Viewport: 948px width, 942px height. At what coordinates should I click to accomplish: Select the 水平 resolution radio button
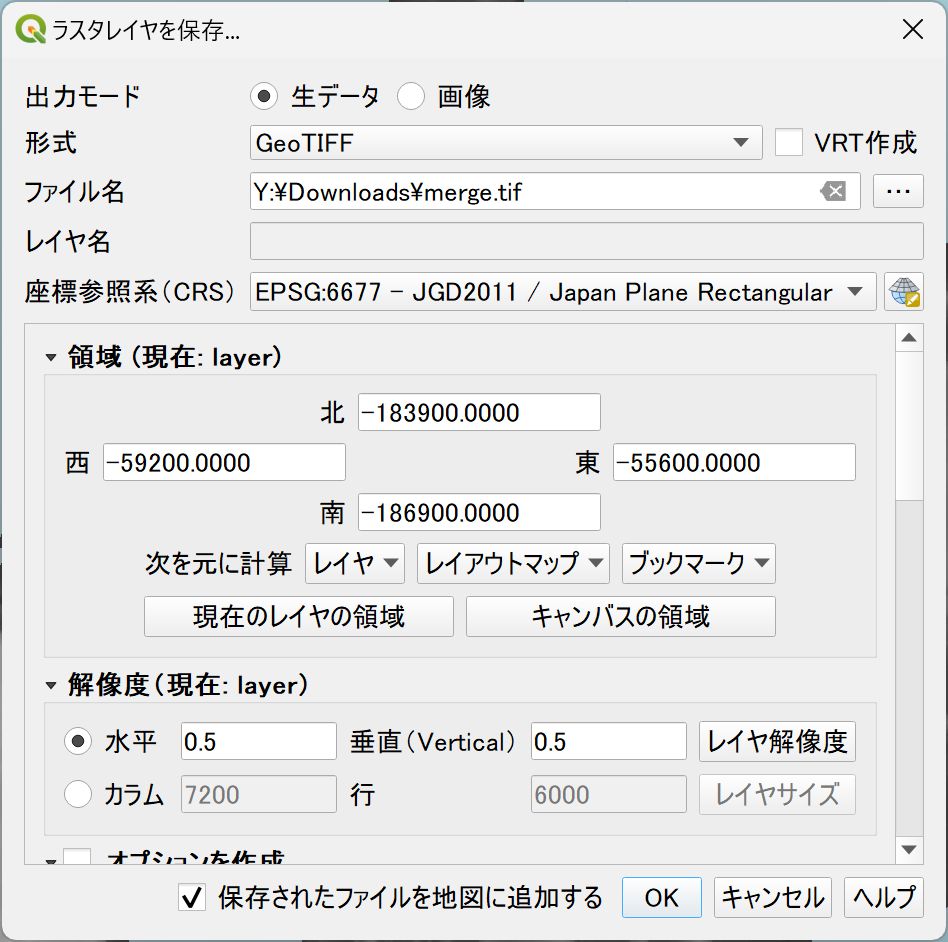pos(78,741)
